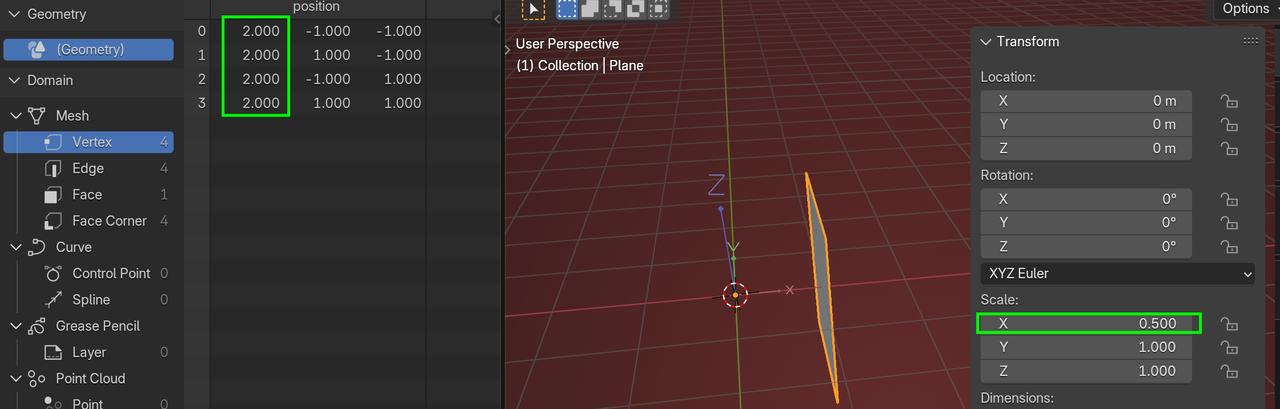Click the (Geometry) path item
Image resolution: width=1280 pixels, height=409 pixels.
(x=89, y=49)
